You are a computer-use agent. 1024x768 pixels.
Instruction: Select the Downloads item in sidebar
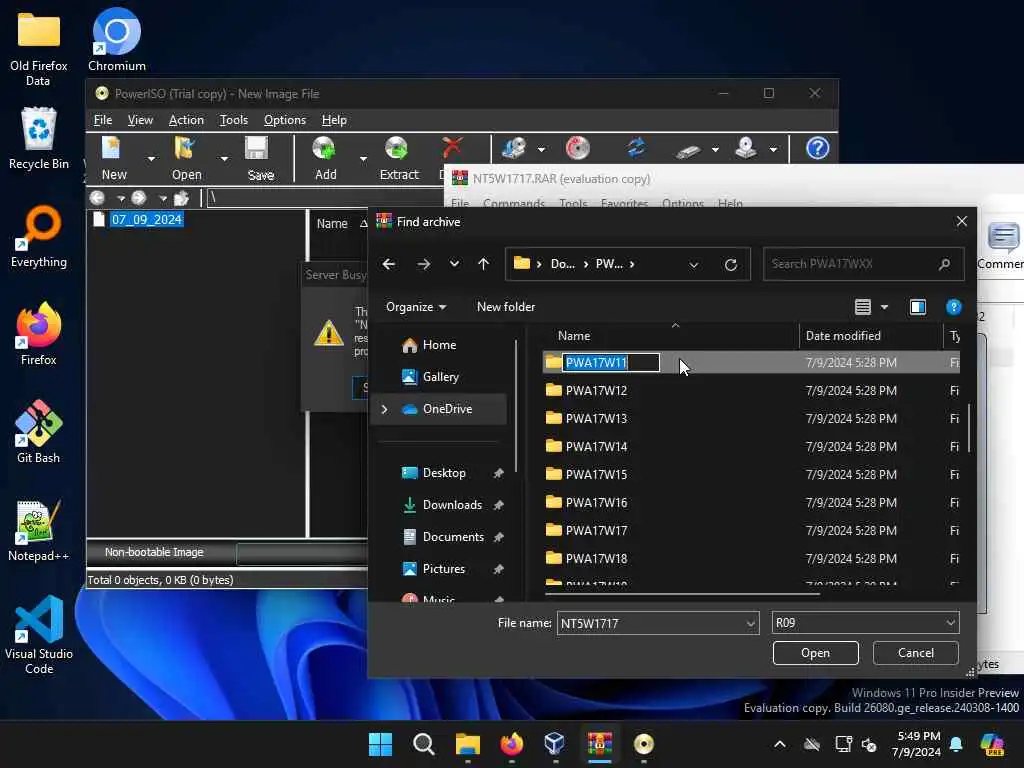pos(453,505)
